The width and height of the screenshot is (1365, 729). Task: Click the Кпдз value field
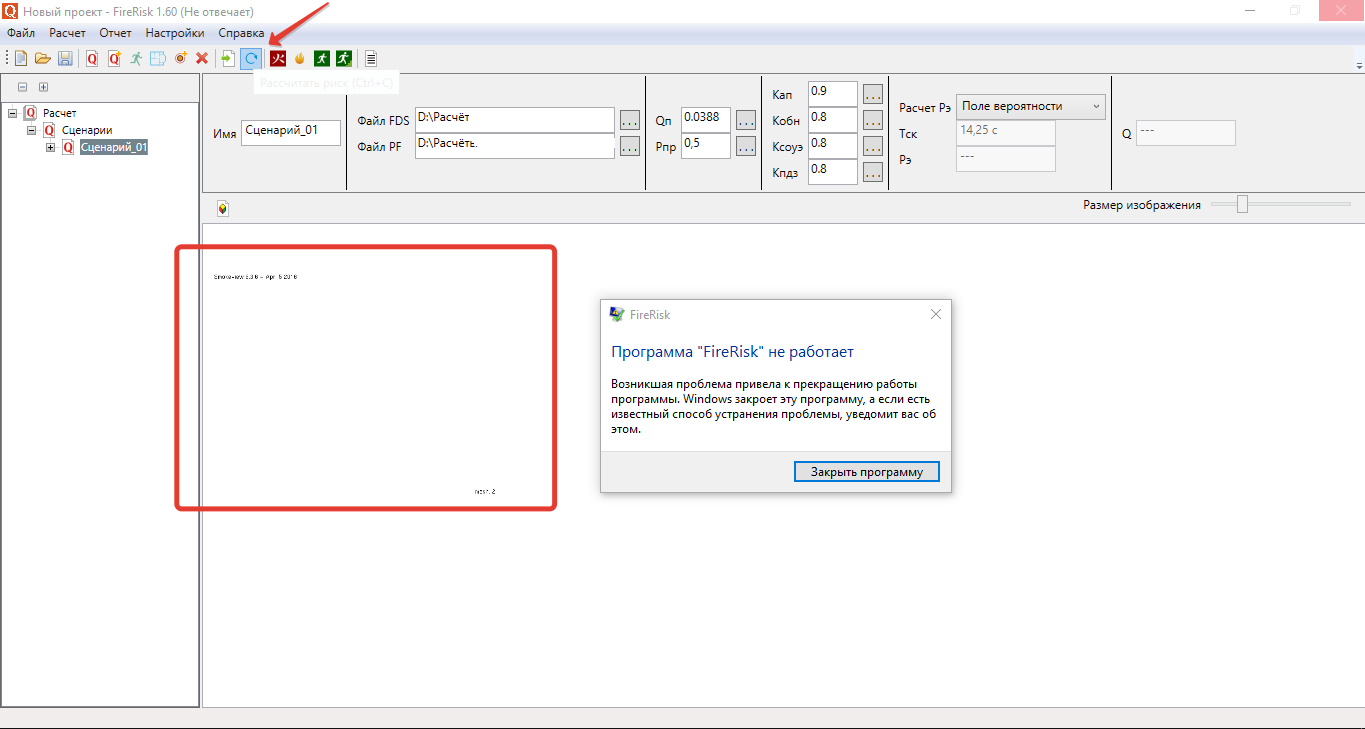833,172
